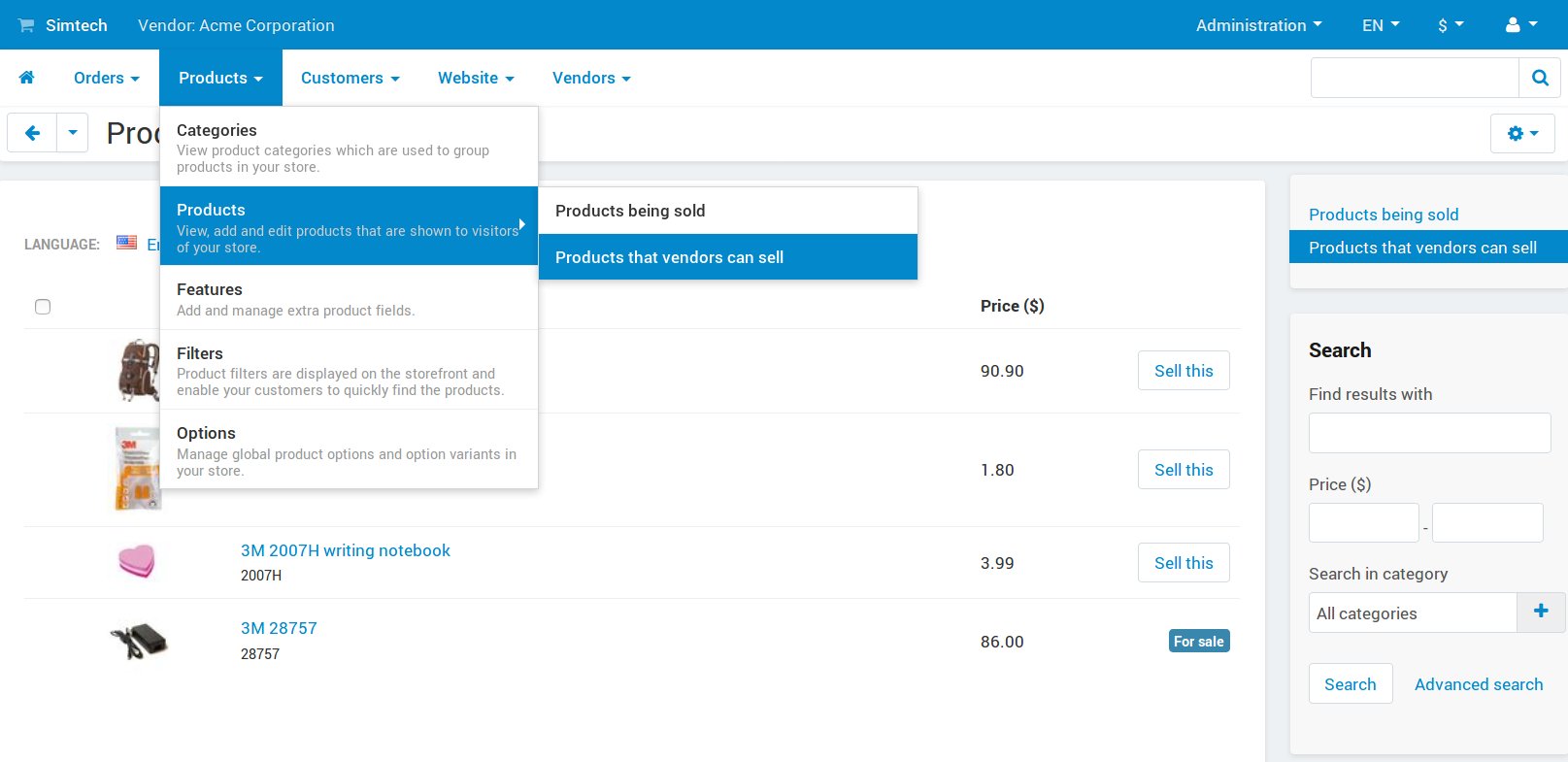Viewport: 1568px width, 762px height.
Task: Open the backpack product thumbnail
Action: pos(138,371)
